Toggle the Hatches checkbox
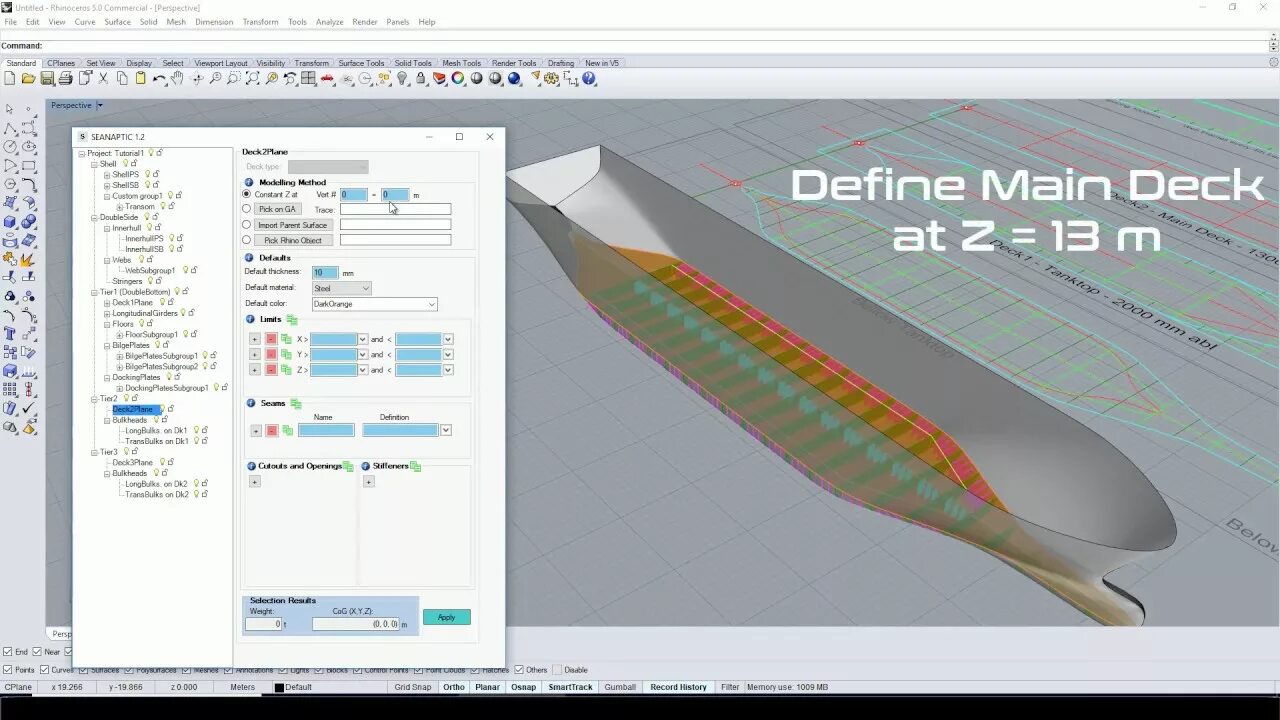The image size is (1280, 720). tap(475, 670)
